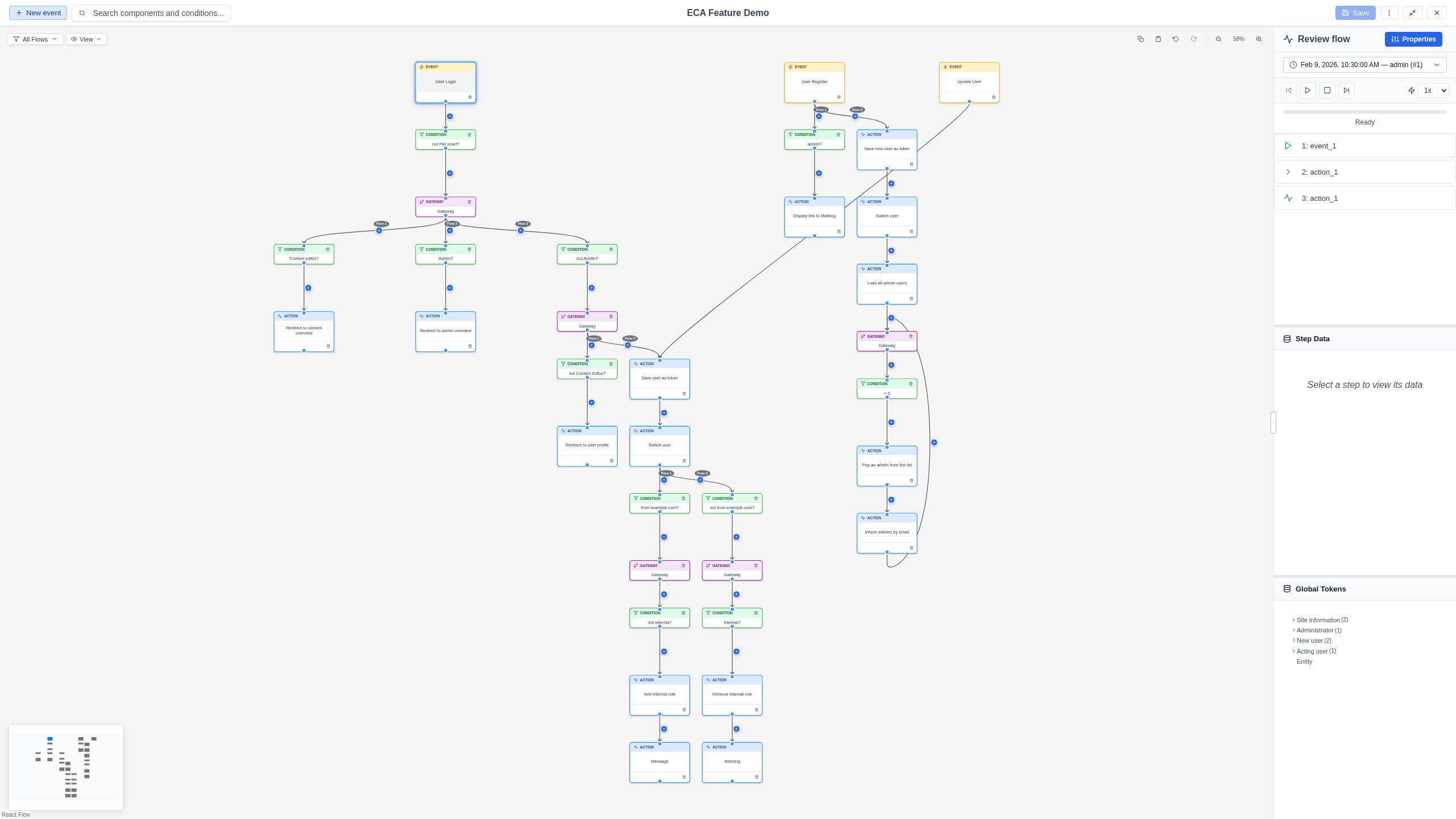Add node on Gateway Flow 1 edge to Content editor
The height and width of the screenshot is (819, 1456).
(379, 231)
